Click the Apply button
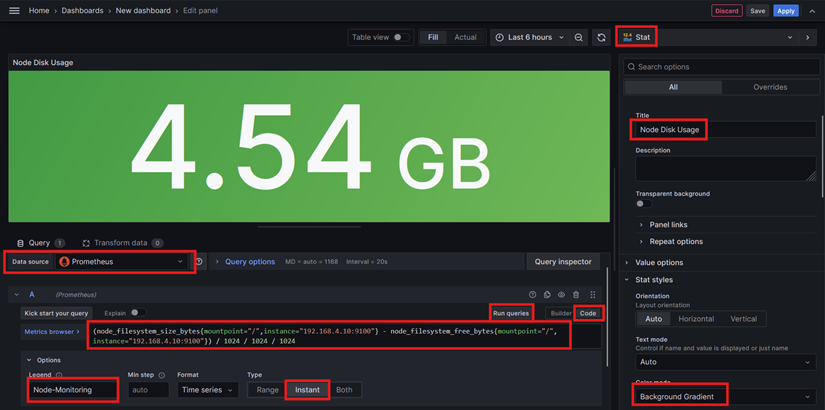The image size is (825, 410). 786,11
